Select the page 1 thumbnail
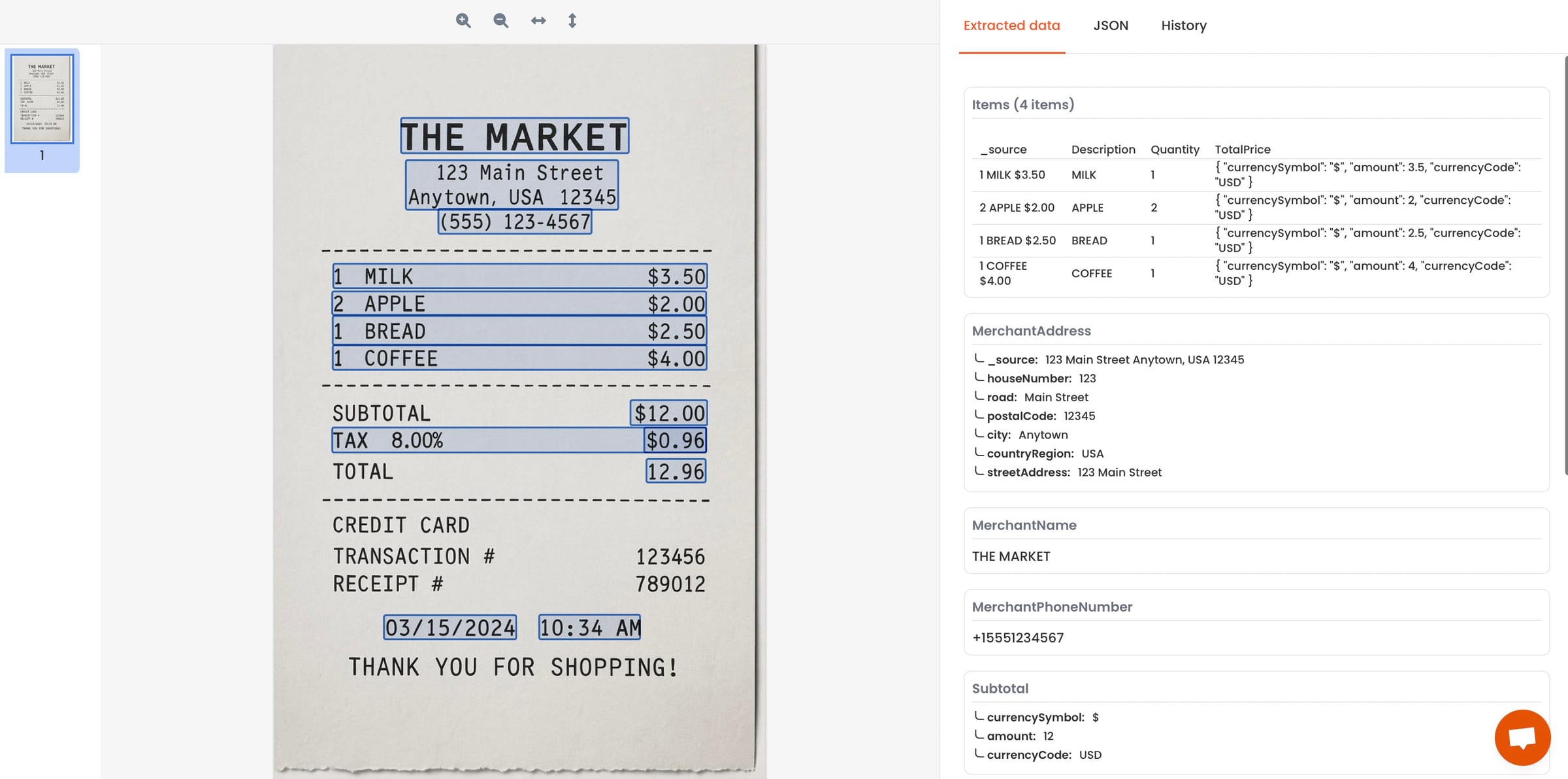Image resolution: width=1568 pixels, height=779 pixels. coord(42,99)
